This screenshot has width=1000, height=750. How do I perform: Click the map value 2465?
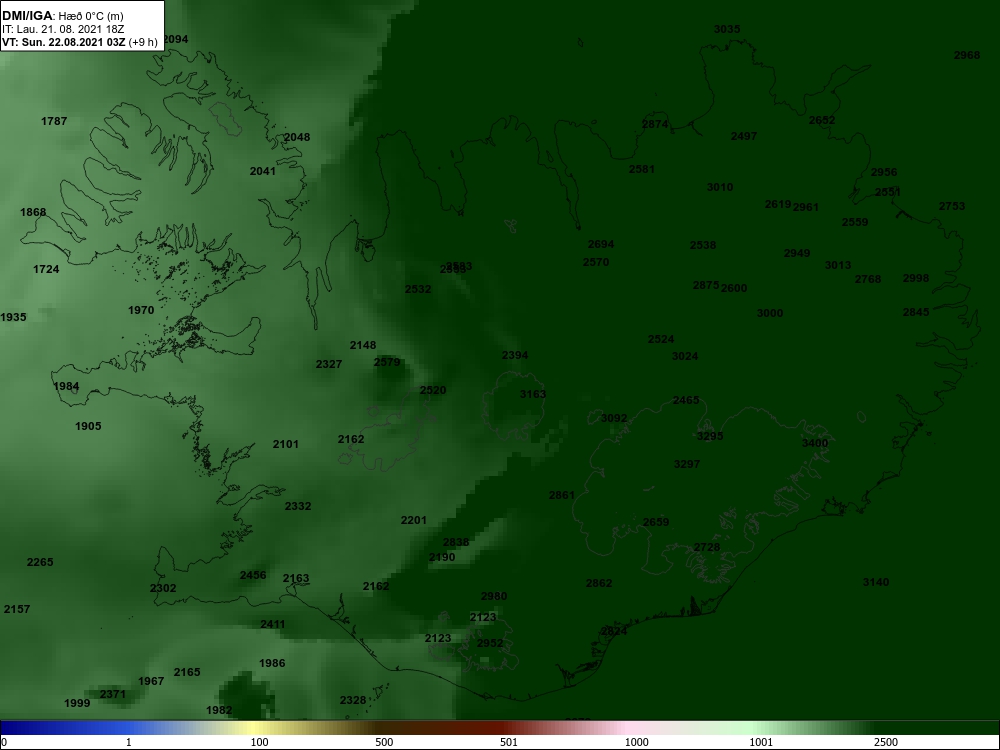[x=686, y=401]
